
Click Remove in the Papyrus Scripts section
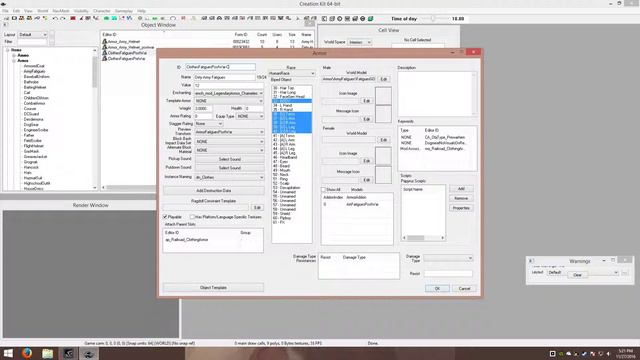tap(461, 198)
